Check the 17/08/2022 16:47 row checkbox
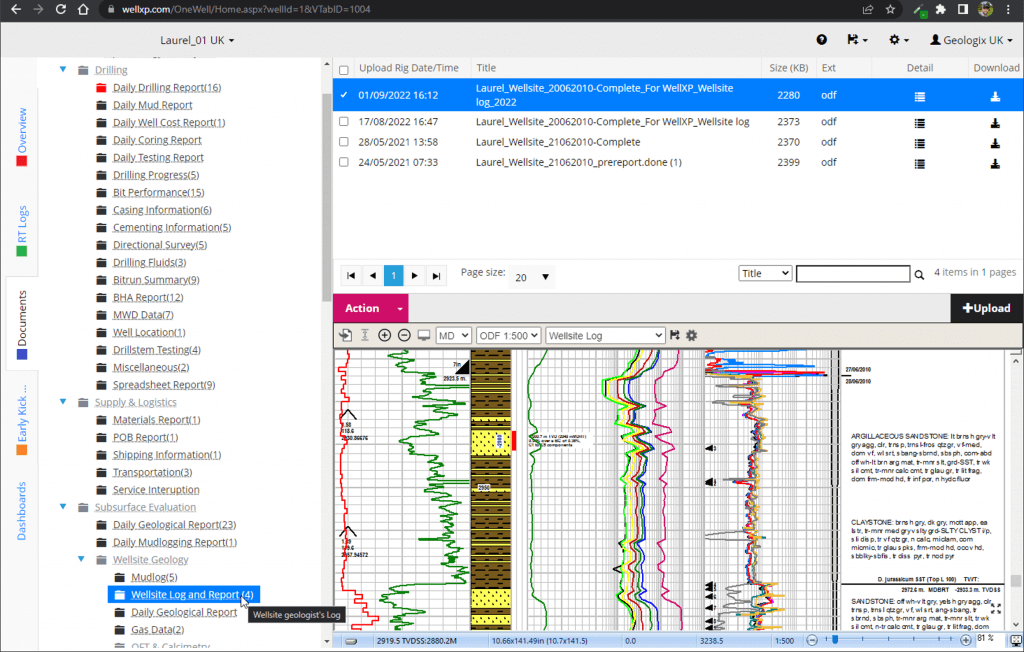The width and height of the screenshot is (1024, 652). click(344, 122)
